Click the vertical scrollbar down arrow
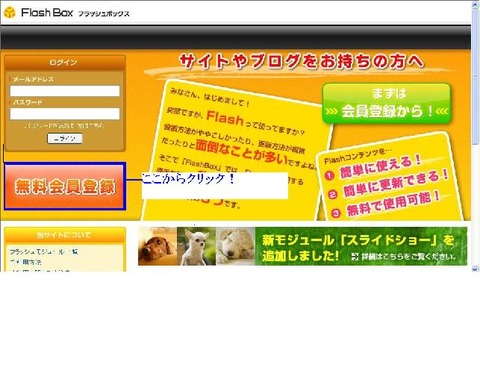Image resolution: width=480 pixels, height=382 pixels. tap(475, 269)
